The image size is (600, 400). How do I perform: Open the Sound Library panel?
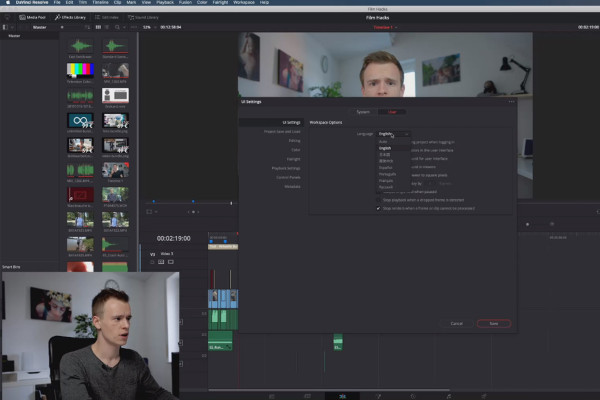pyautogui.click(x=143, y=17)
